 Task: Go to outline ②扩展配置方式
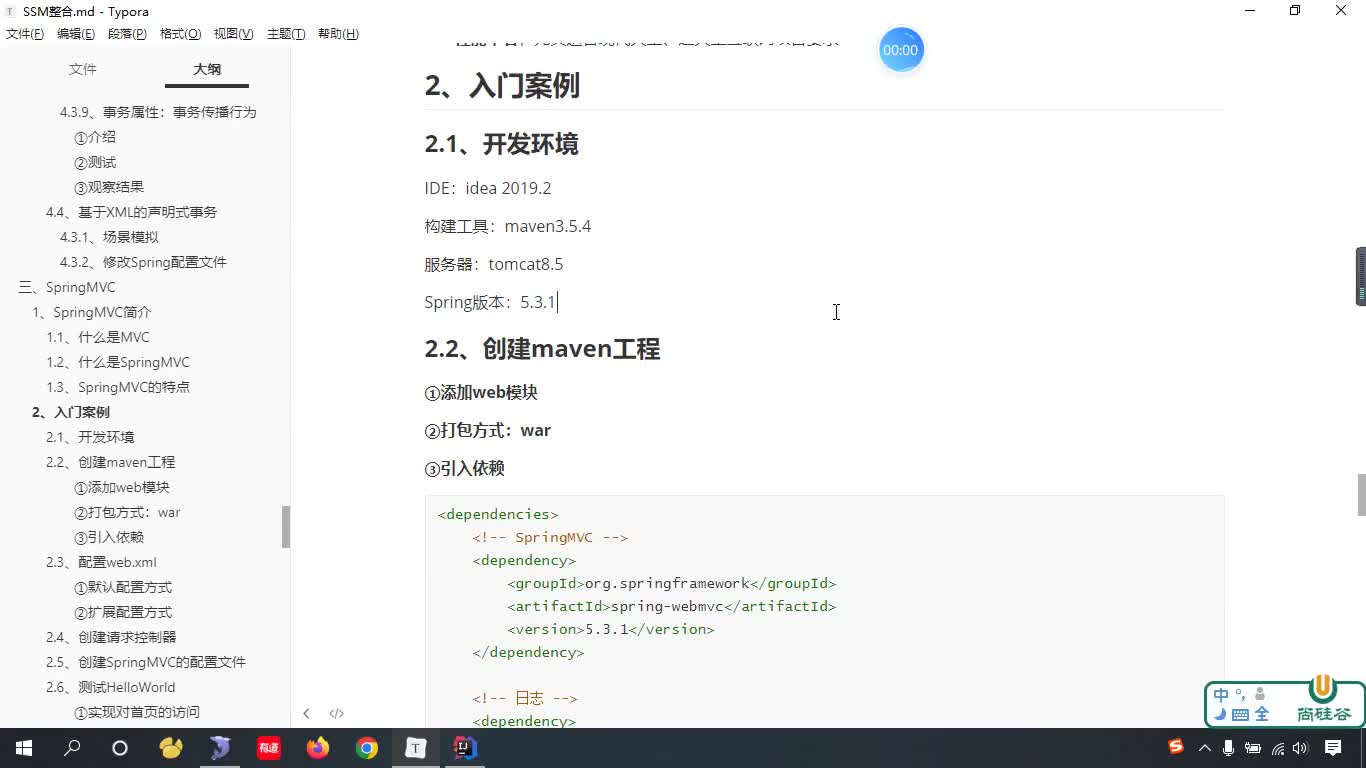point(123,612)
